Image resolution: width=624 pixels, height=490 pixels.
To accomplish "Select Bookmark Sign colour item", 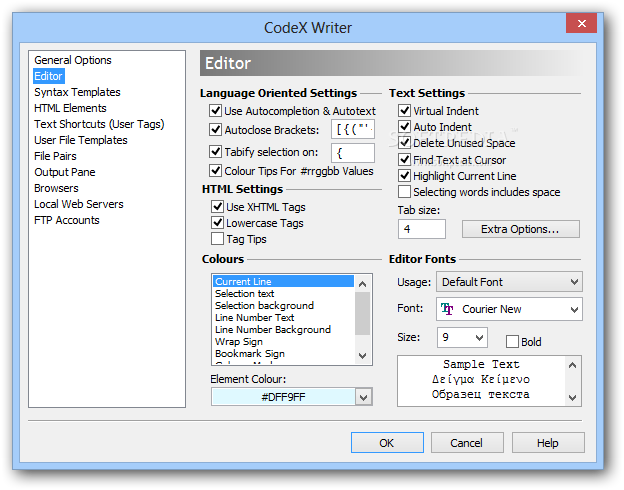I will (x=283, y=353).
